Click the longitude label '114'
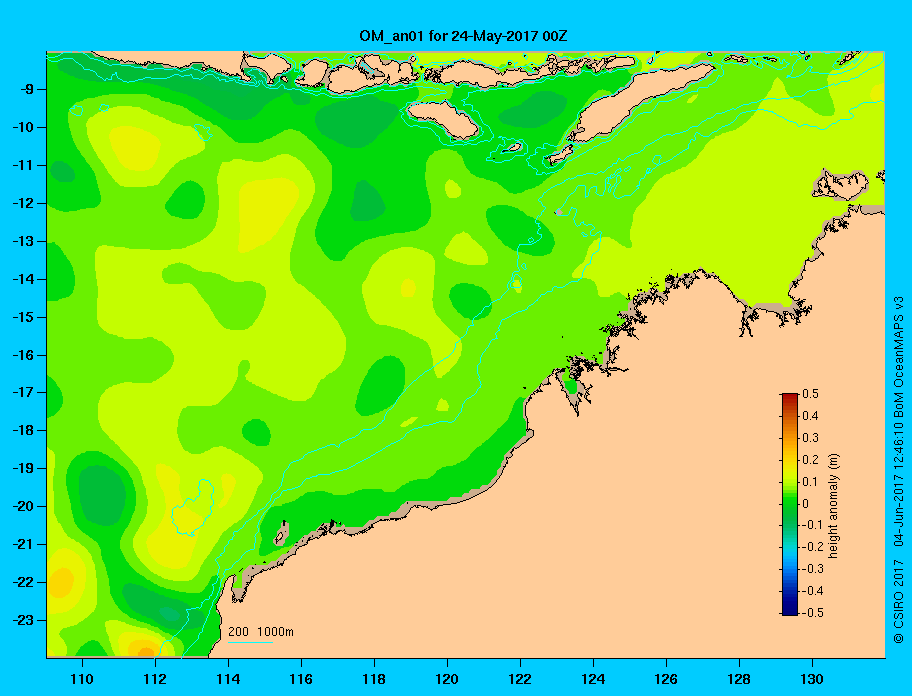The image size is (912, 696). click(228, 679)
